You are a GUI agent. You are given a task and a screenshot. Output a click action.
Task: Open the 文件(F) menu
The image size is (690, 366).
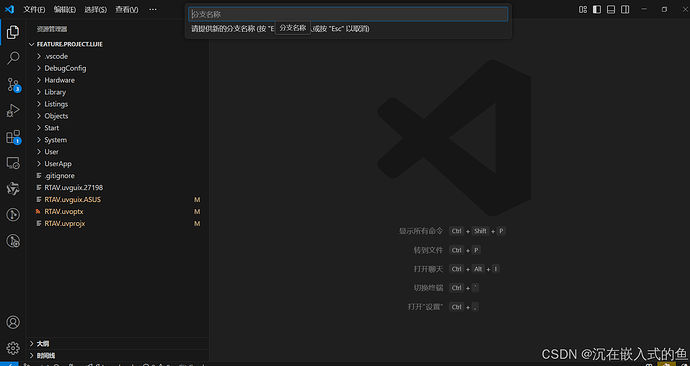point(34,9)
